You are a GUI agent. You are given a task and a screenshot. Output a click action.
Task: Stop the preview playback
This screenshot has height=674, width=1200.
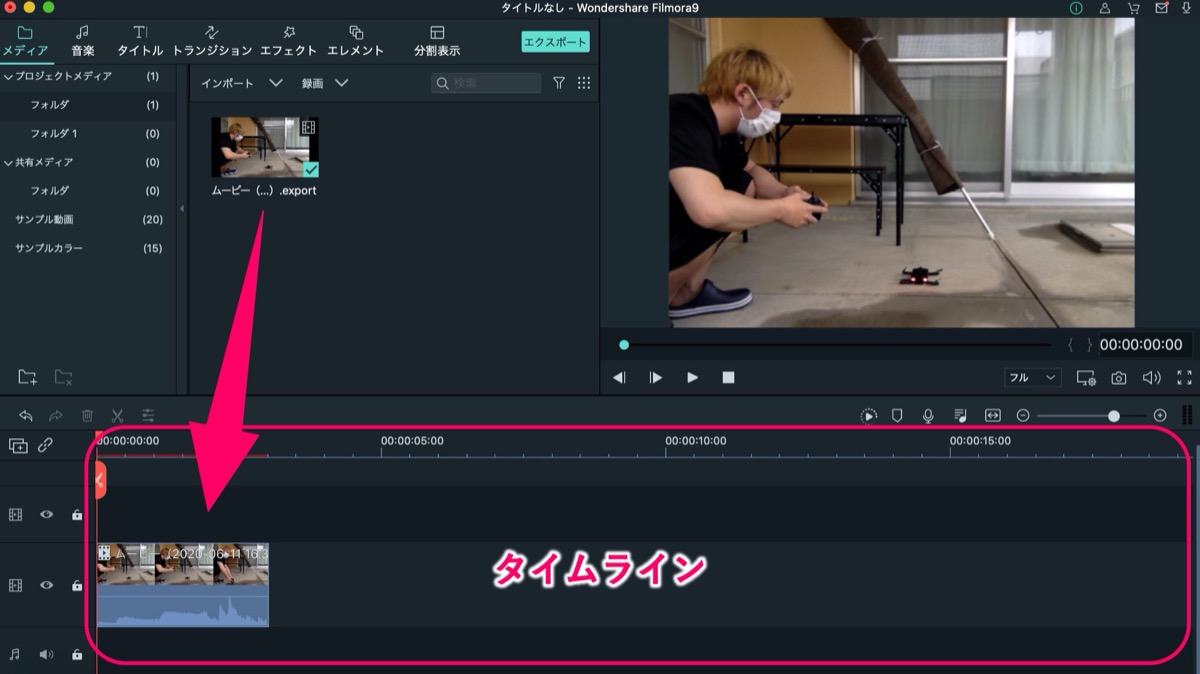pos(729,378)
